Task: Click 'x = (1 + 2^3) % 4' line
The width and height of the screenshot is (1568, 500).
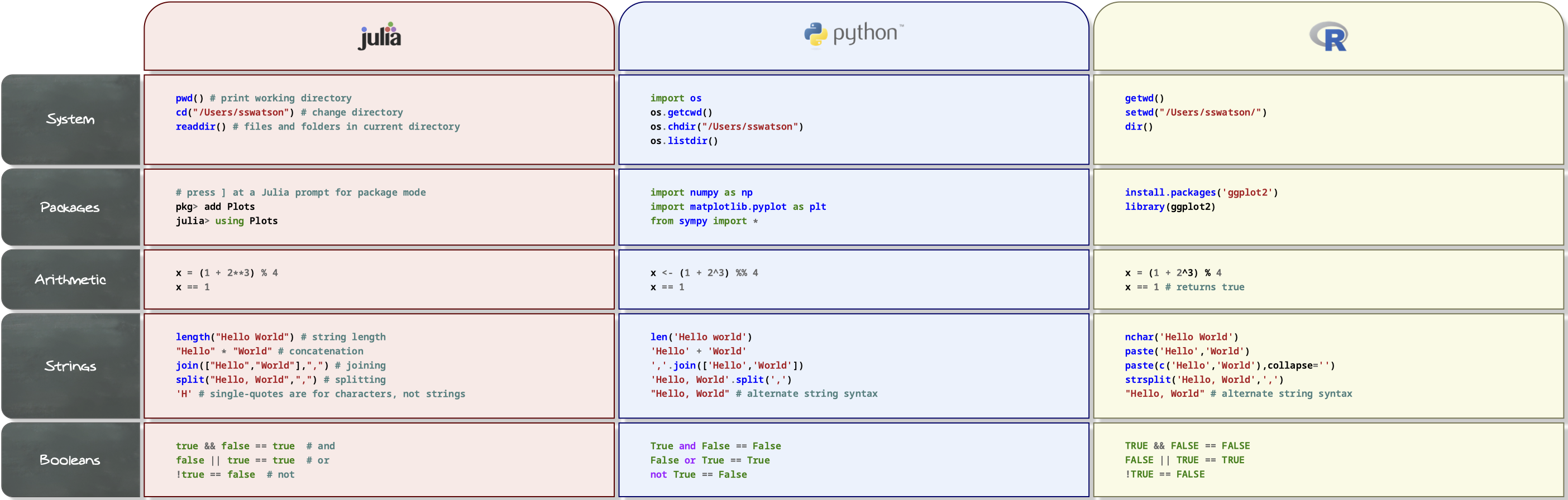Action: pyautogui.click(x=1173, y=272)
